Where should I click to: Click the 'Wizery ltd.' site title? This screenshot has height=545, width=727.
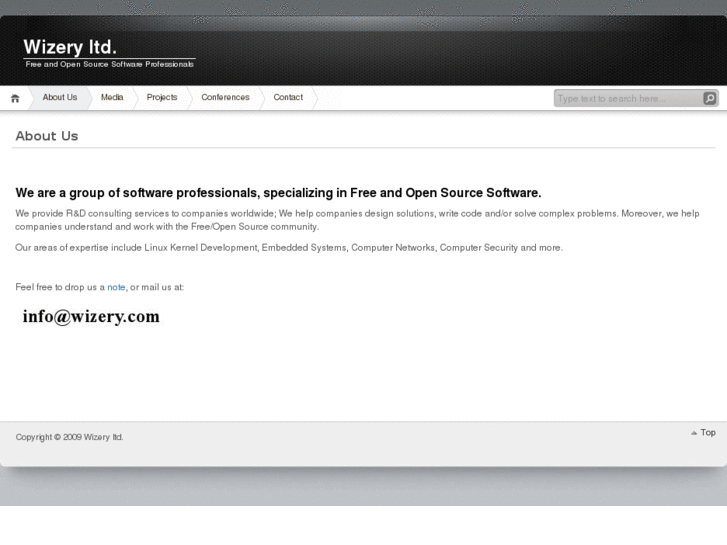point(70,46)
